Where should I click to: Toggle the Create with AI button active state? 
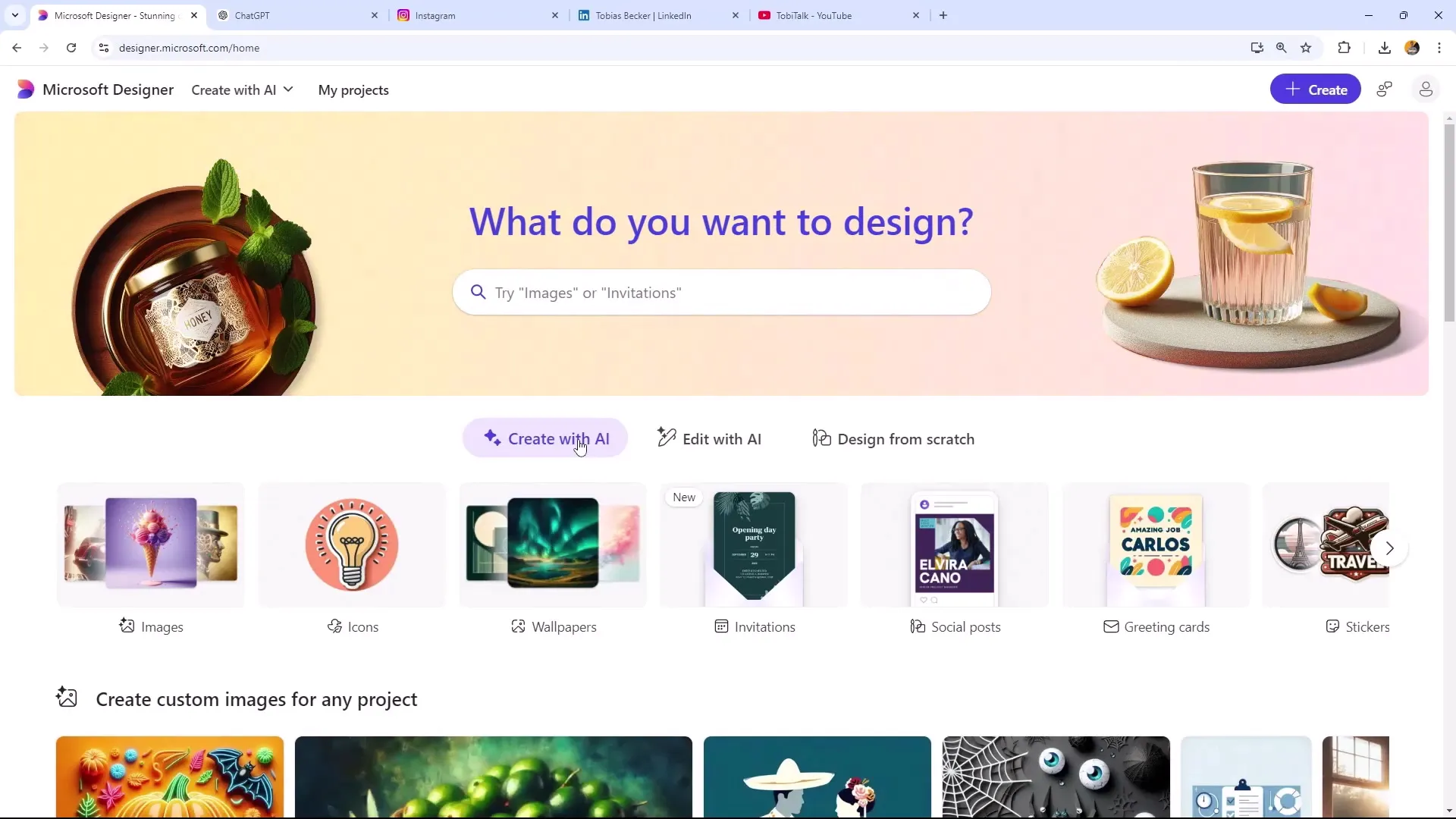point(548,438)
